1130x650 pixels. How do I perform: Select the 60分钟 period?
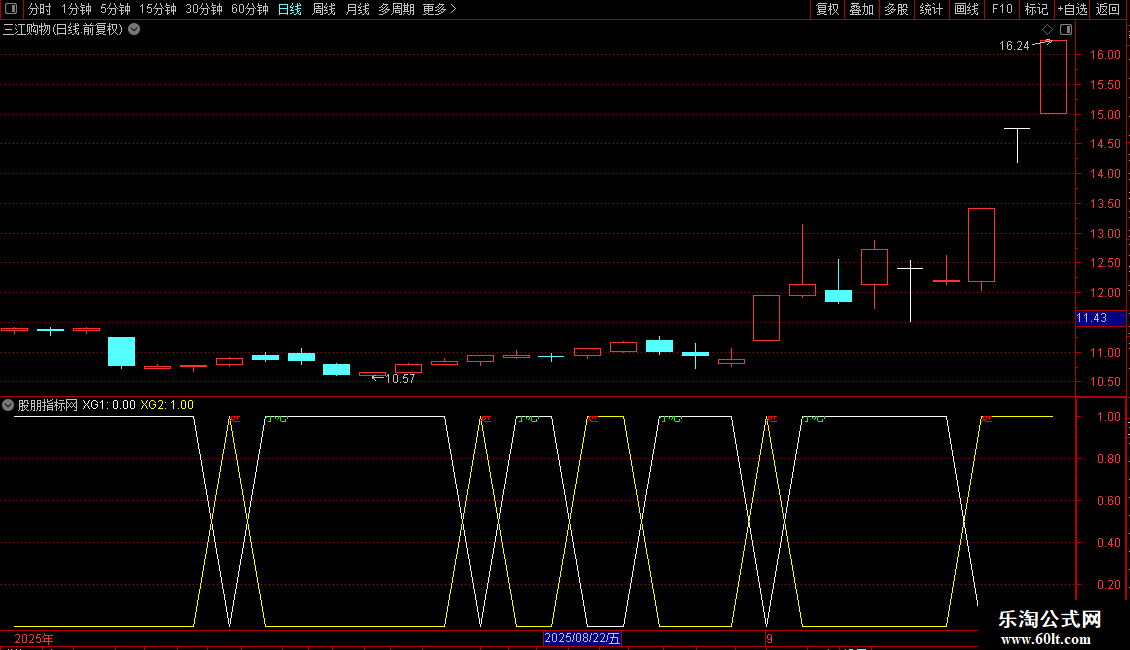click(x=249, y=9)
